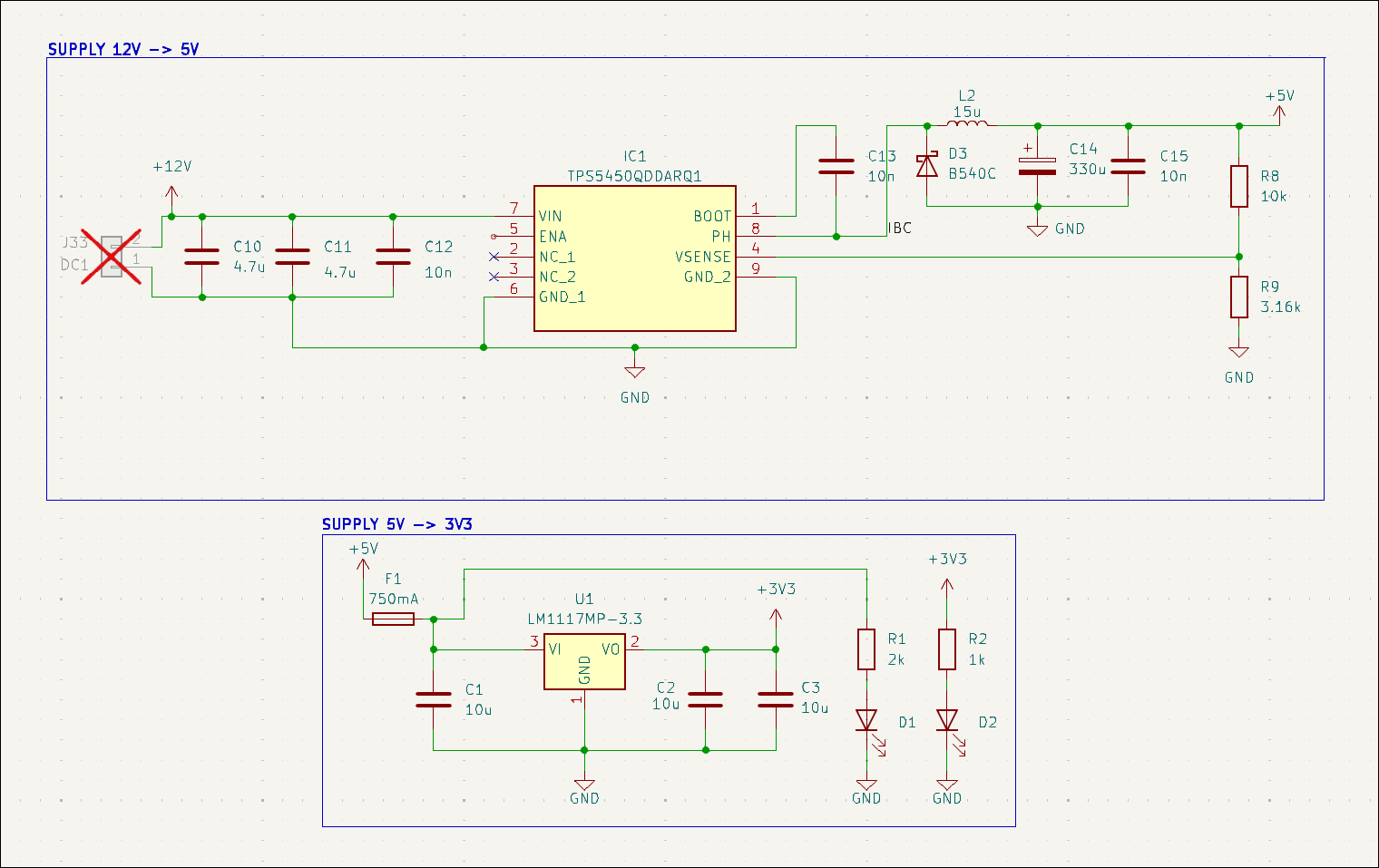Select Schottky diode D3 symbol
This screenshot has width=1379, height=868.
[x=926, y=166]
